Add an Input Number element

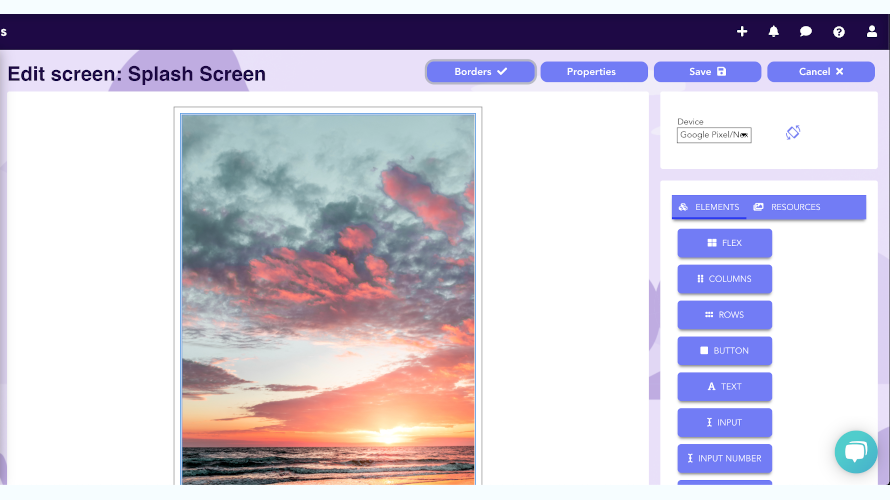724,459
